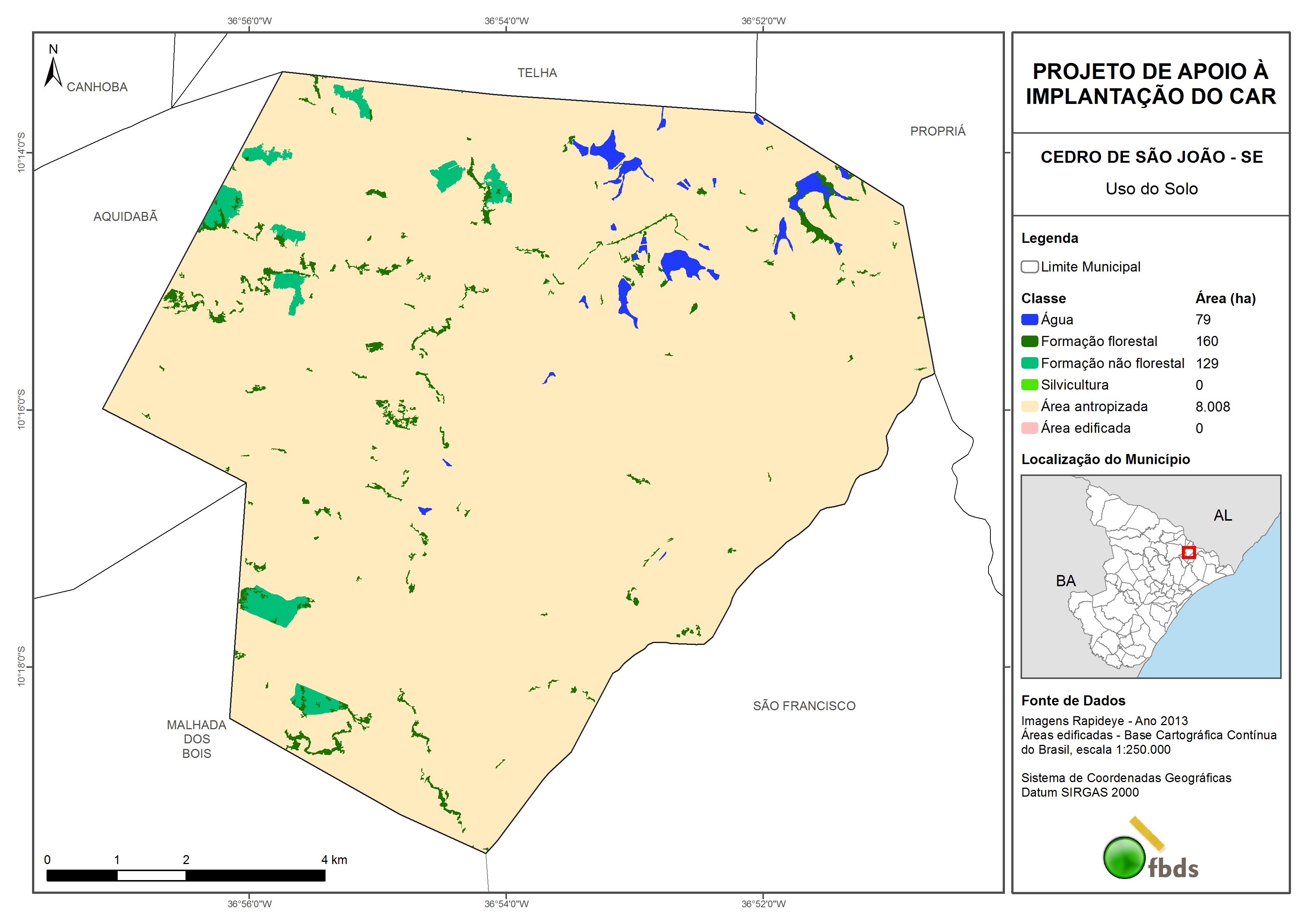Click the AQUIDABÃ neighboring municipality label
The width and height of the screenshot is (1307, 924).
(125, 217)
